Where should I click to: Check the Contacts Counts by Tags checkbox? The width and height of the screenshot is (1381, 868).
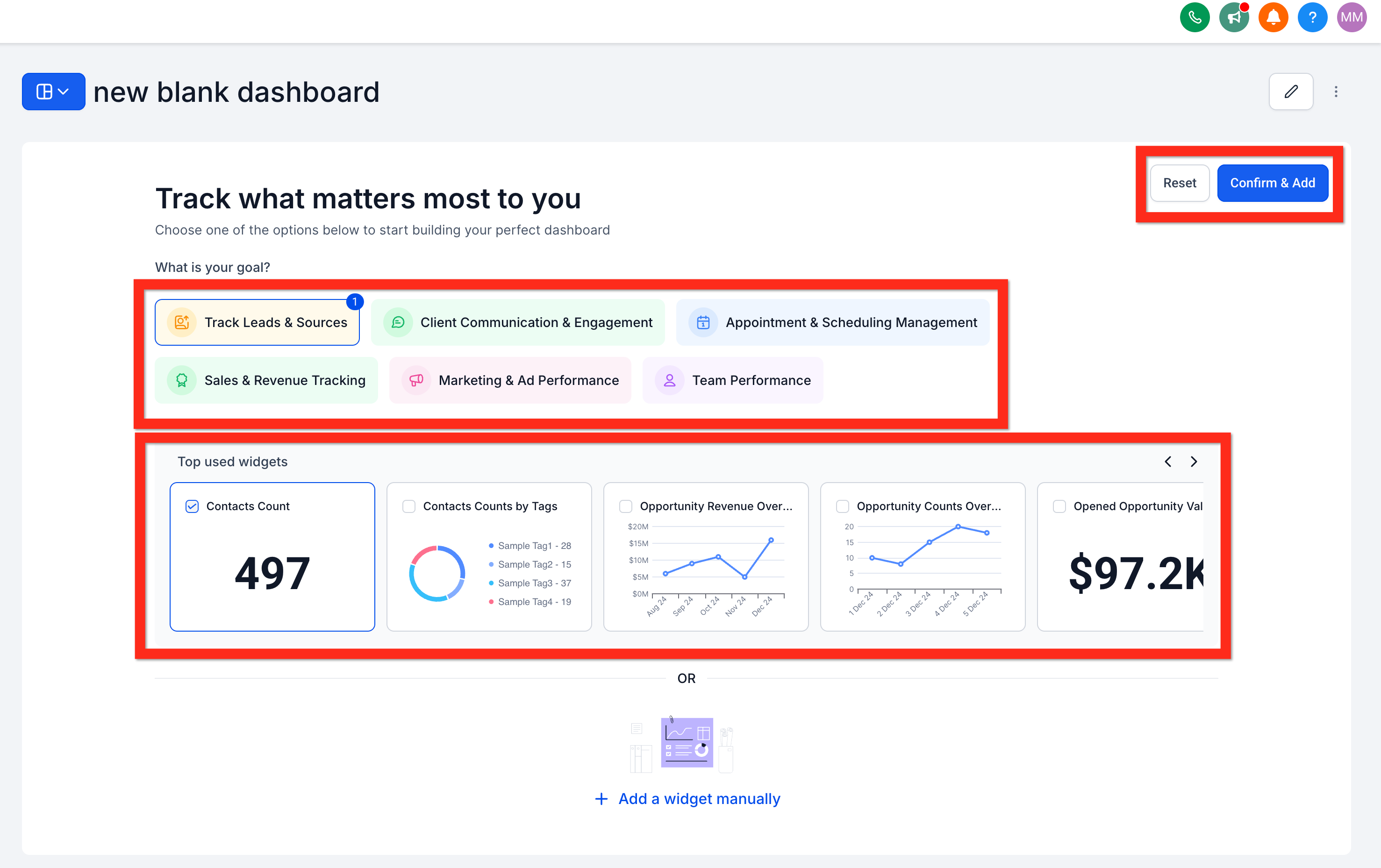[409, 506]
